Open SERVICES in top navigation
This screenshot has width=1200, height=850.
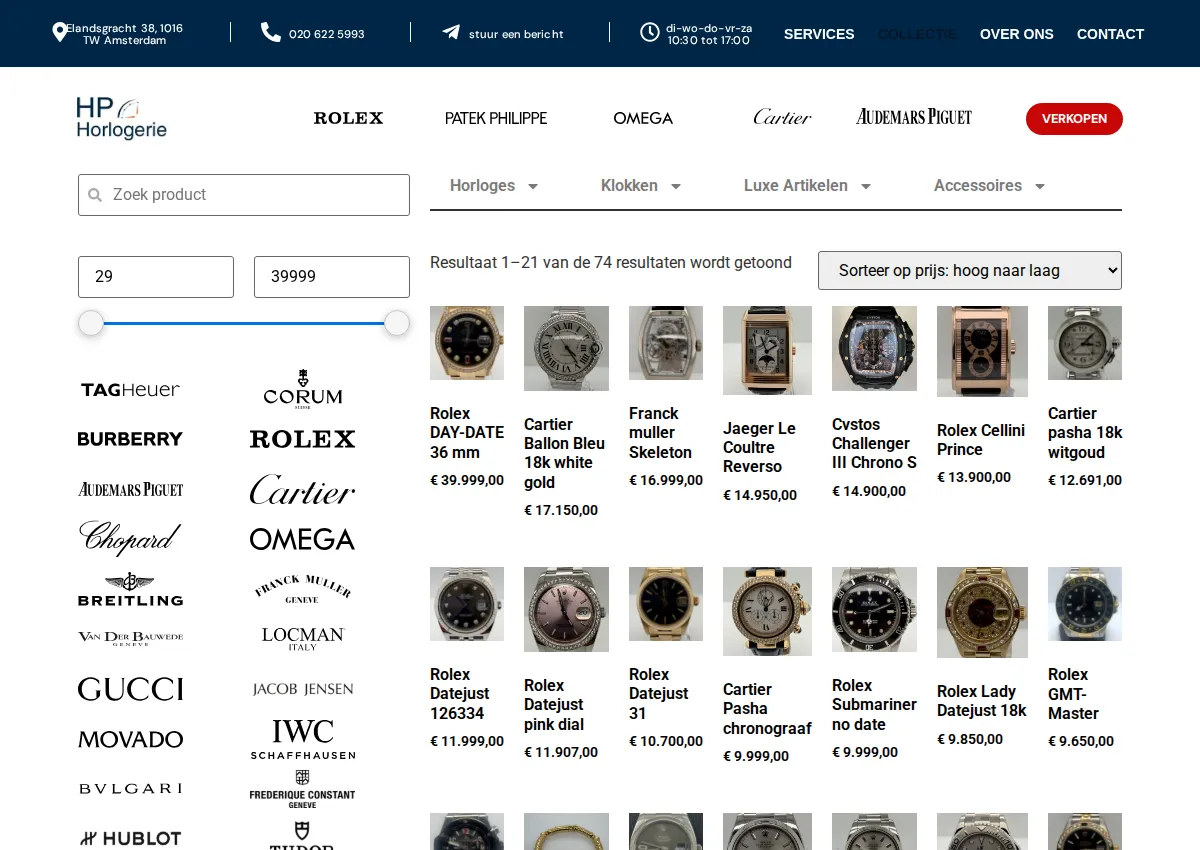click(819, 34)
